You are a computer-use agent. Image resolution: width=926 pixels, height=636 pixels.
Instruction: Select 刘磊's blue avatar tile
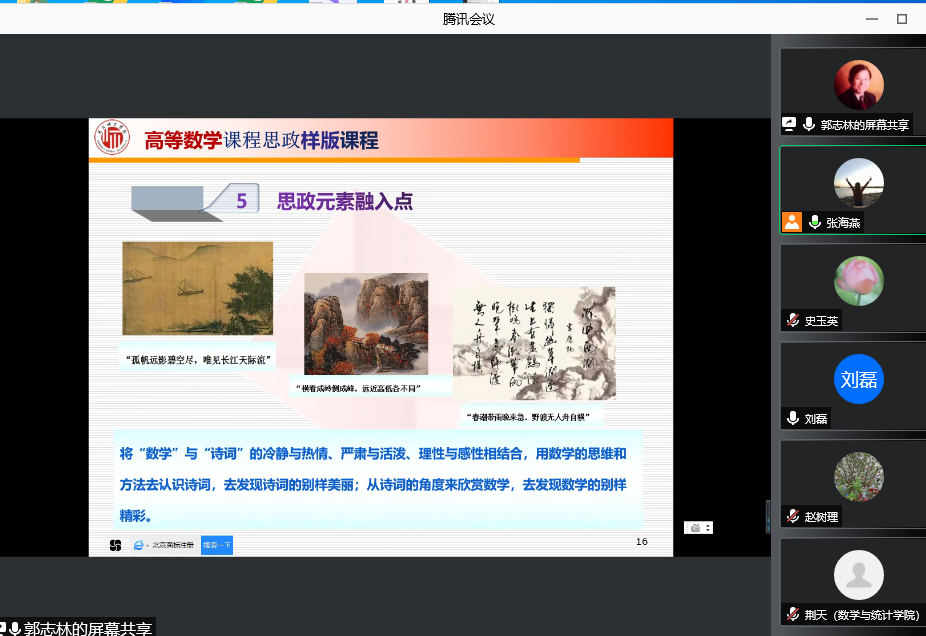[858, 380]
